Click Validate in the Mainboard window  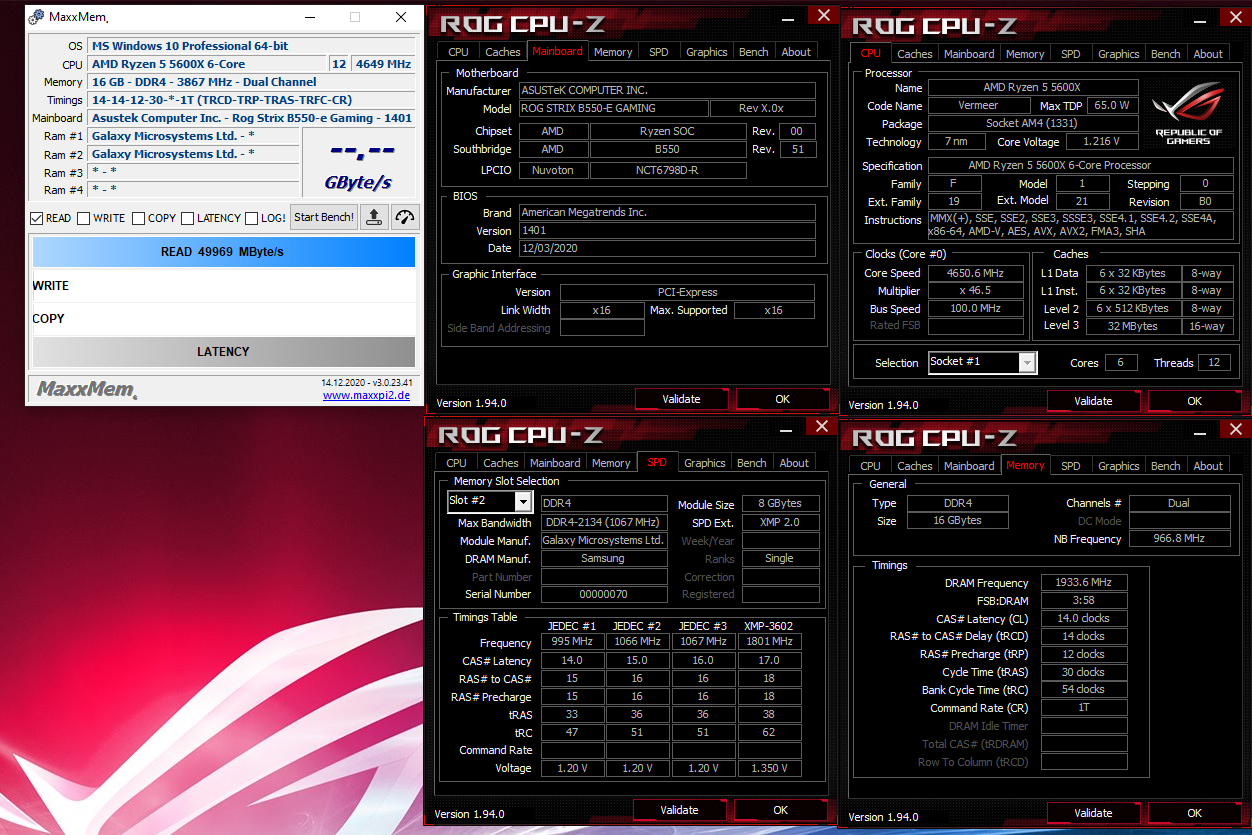click(x=681, y=399)
